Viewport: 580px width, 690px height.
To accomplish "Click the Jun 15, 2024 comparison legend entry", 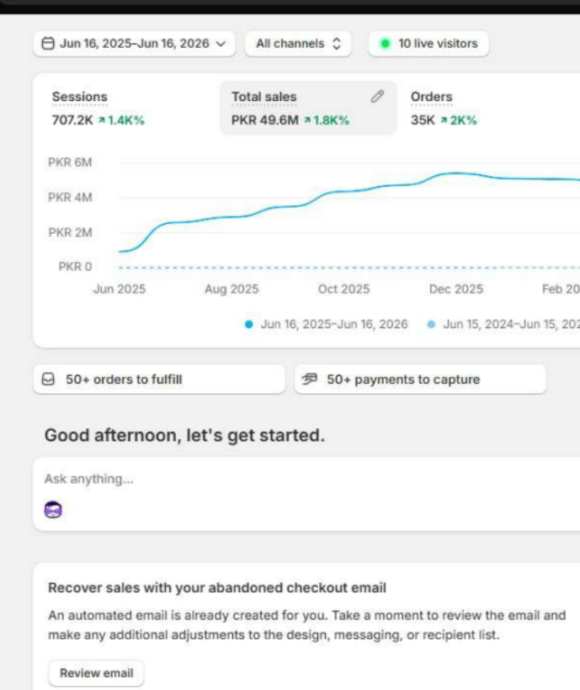I will point(503,324).
